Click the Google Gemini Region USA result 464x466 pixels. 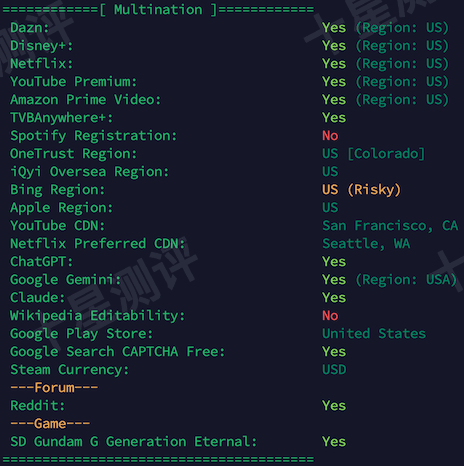pos(389,280)
